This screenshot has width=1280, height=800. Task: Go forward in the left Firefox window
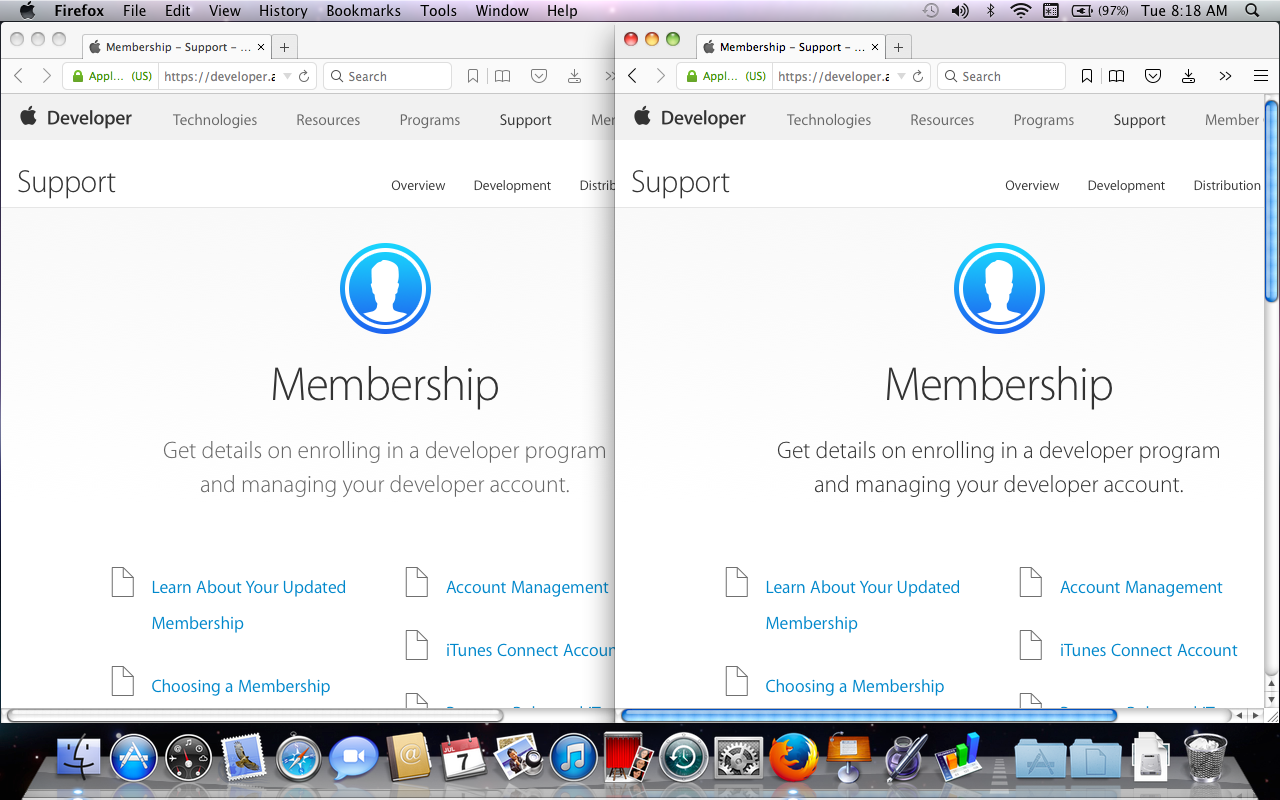coord(46,76)
